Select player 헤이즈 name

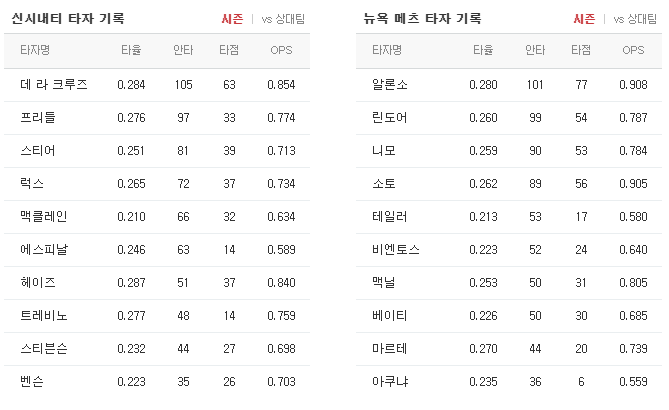pos(38,282)
